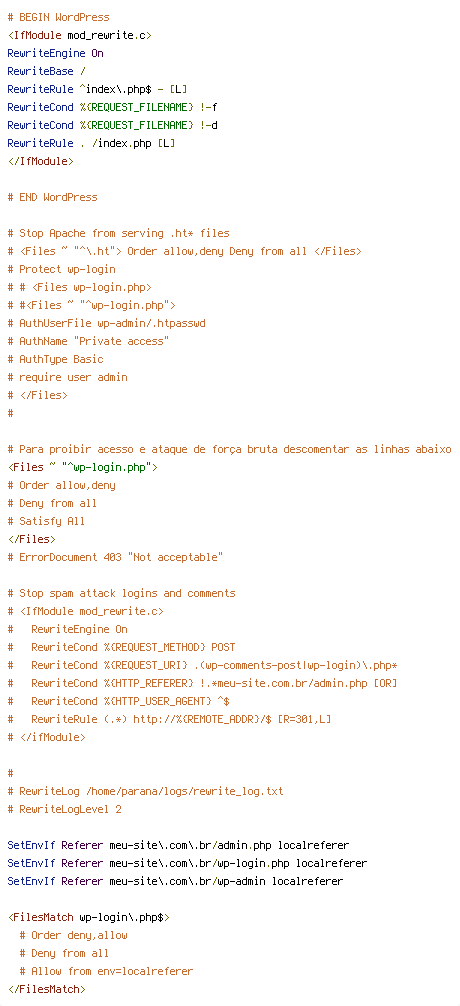The height and width of the screenshot is (1006, 460).
Task: Click the 'Allow from env=localreferer' line
Action: pyautogui.click(x=106, y=971)
